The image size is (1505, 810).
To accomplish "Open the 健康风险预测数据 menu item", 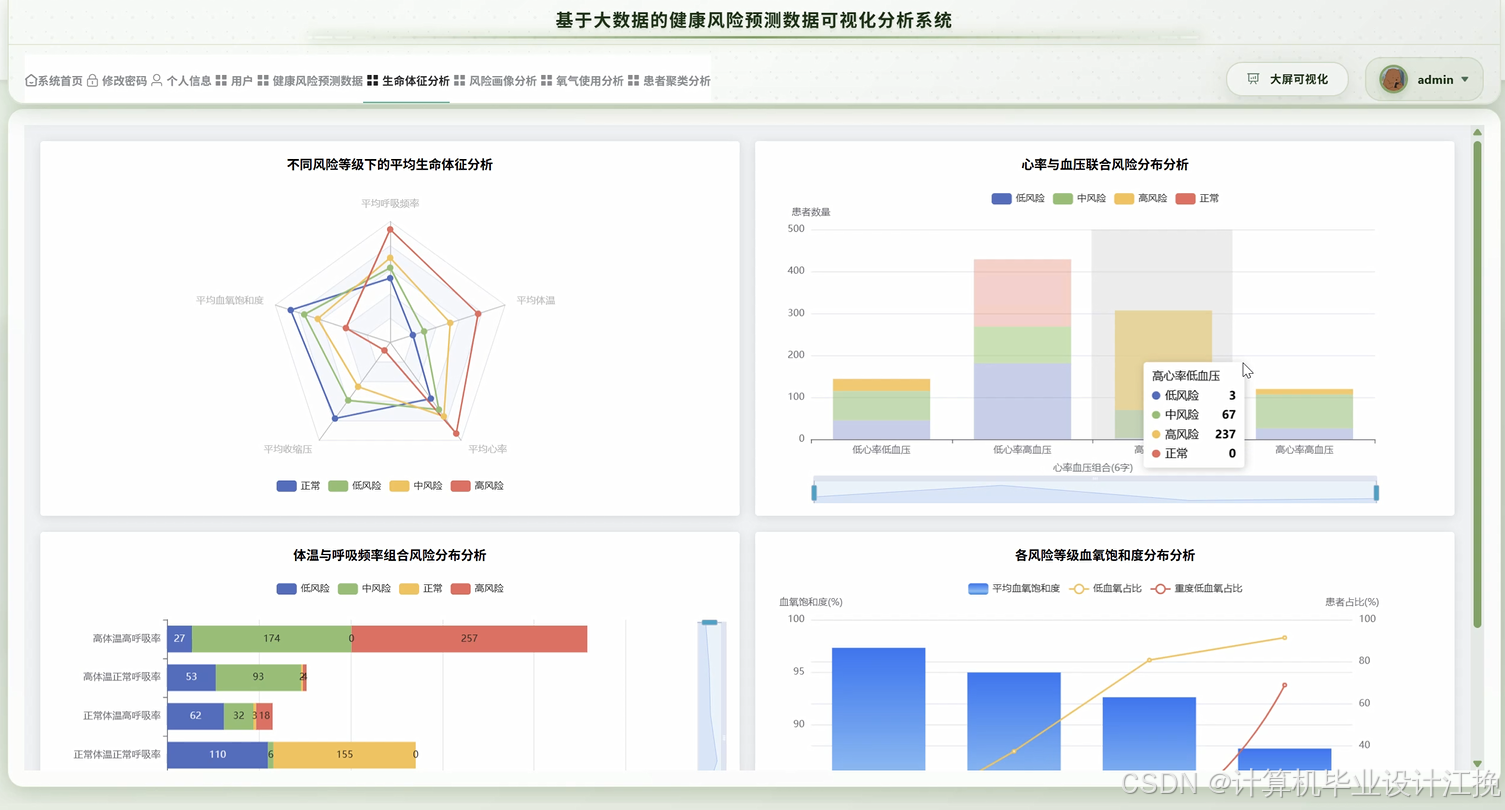I will coord(310,81).
